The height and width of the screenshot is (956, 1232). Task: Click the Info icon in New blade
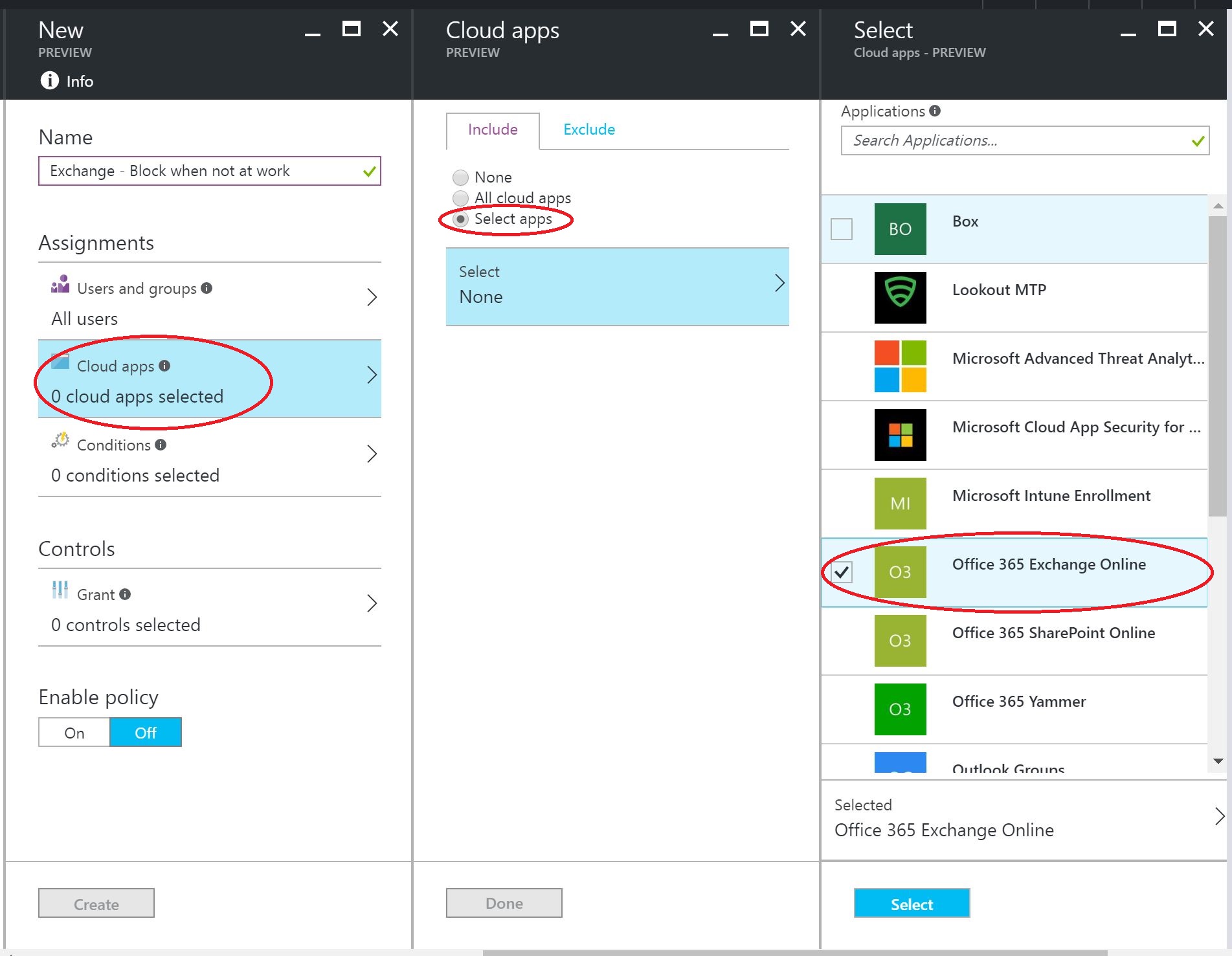tap(49, 80)
